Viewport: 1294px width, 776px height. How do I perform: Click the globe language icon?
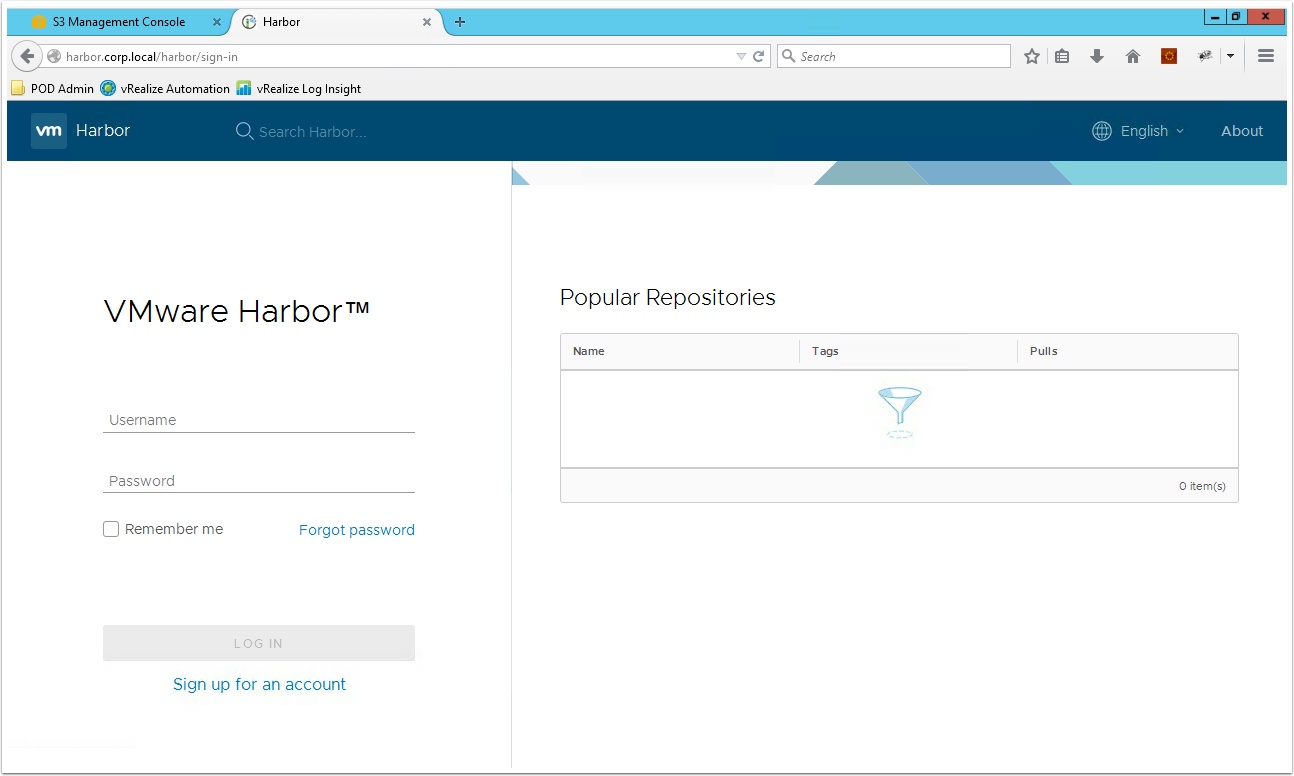[1102, 131]
